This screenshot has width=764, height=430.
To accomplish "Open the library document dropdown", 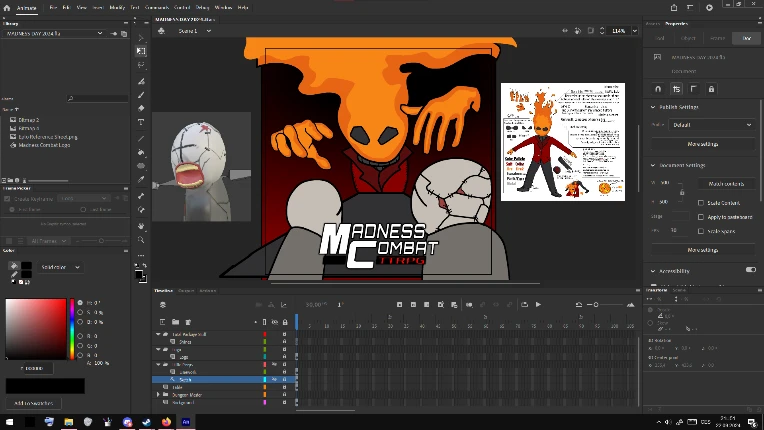I will [x=53, y=33].
